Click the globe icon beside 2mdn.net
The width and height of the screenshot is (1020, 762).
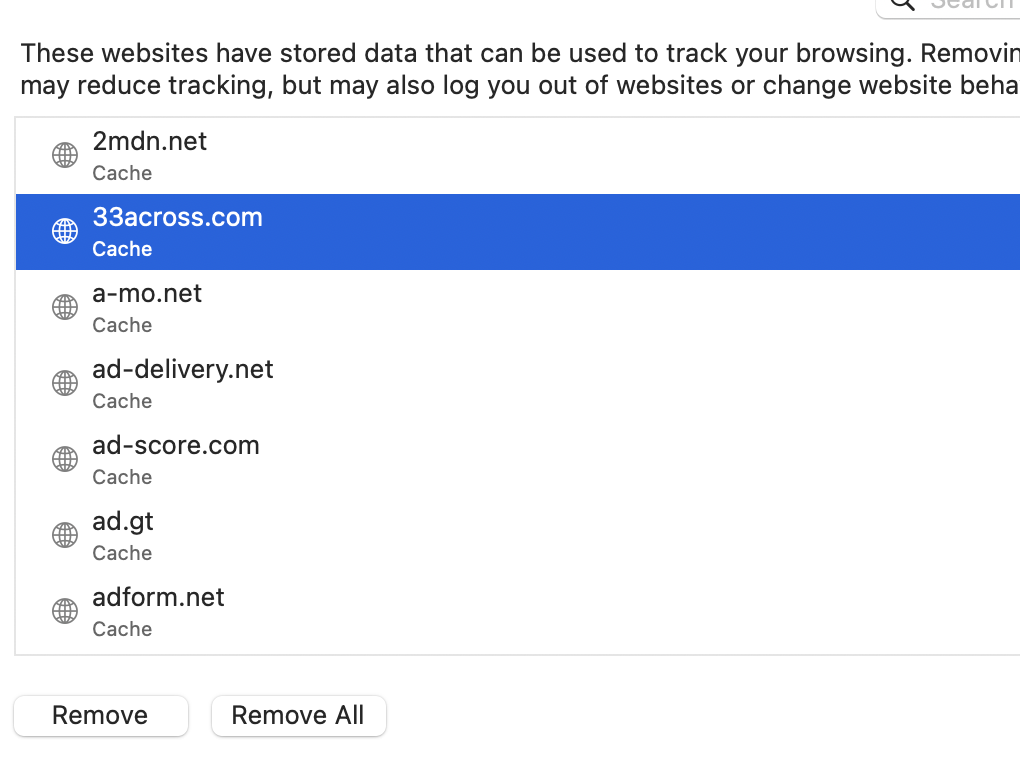[65, 155]
